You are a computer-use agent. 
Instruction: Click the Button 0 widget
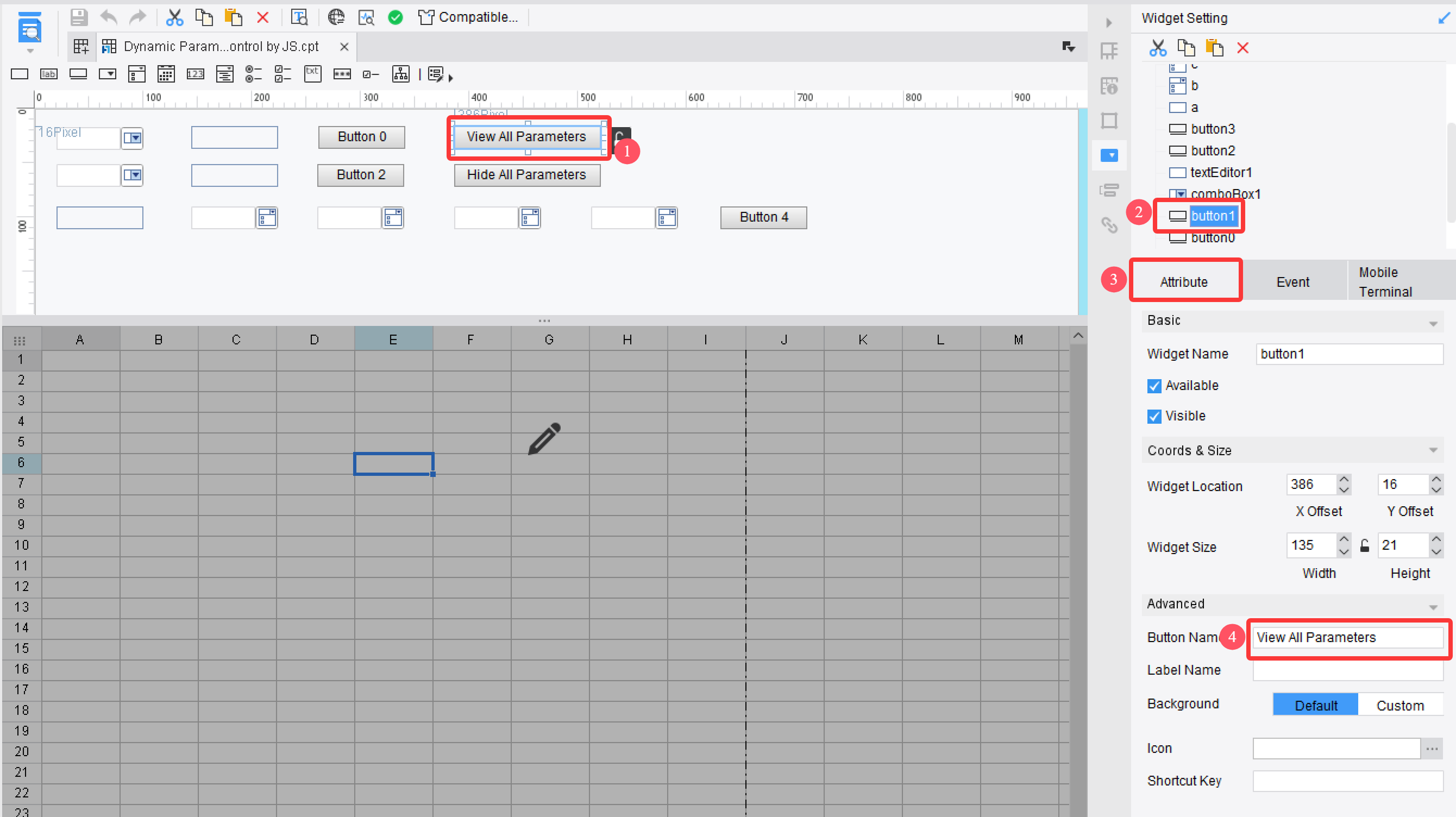click(x=362, y=137)
